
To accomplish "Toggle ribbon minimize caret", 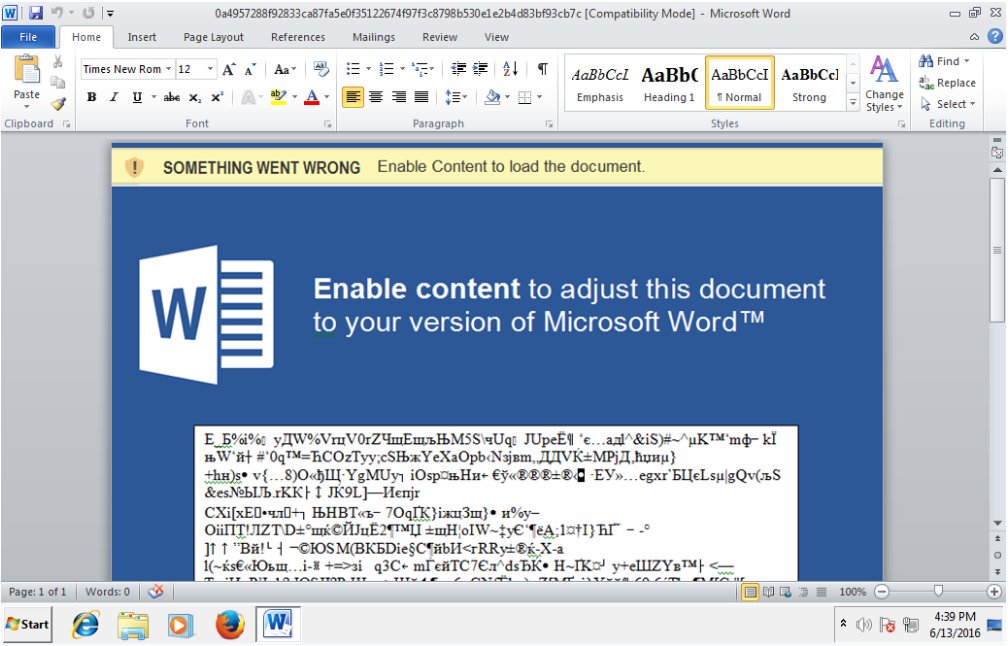I will [975, 37].
